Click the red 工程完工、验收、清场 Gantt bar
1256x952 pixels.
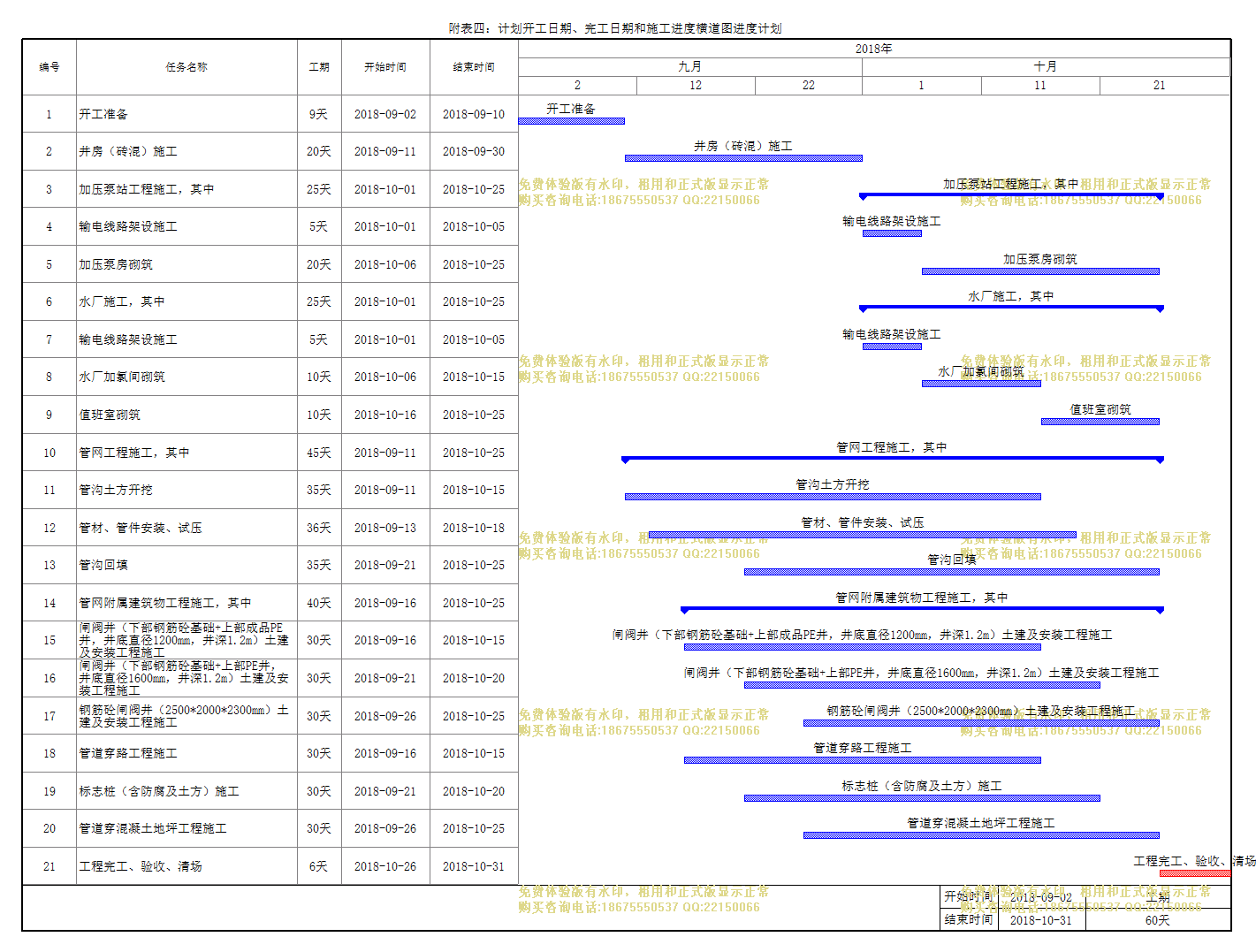1195,873
